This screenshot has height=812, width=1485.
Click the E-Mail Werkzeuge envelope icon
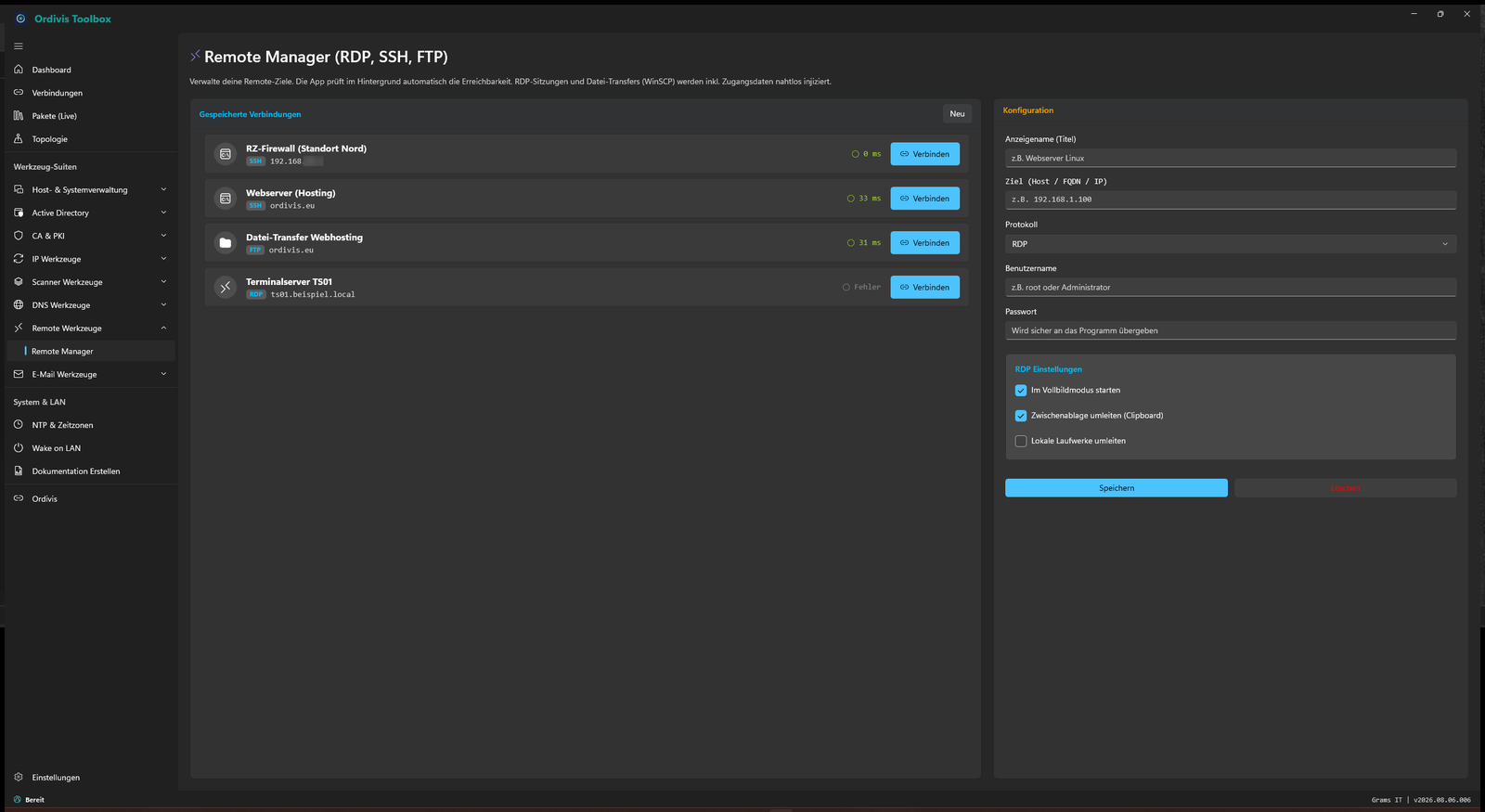[19, 374]
